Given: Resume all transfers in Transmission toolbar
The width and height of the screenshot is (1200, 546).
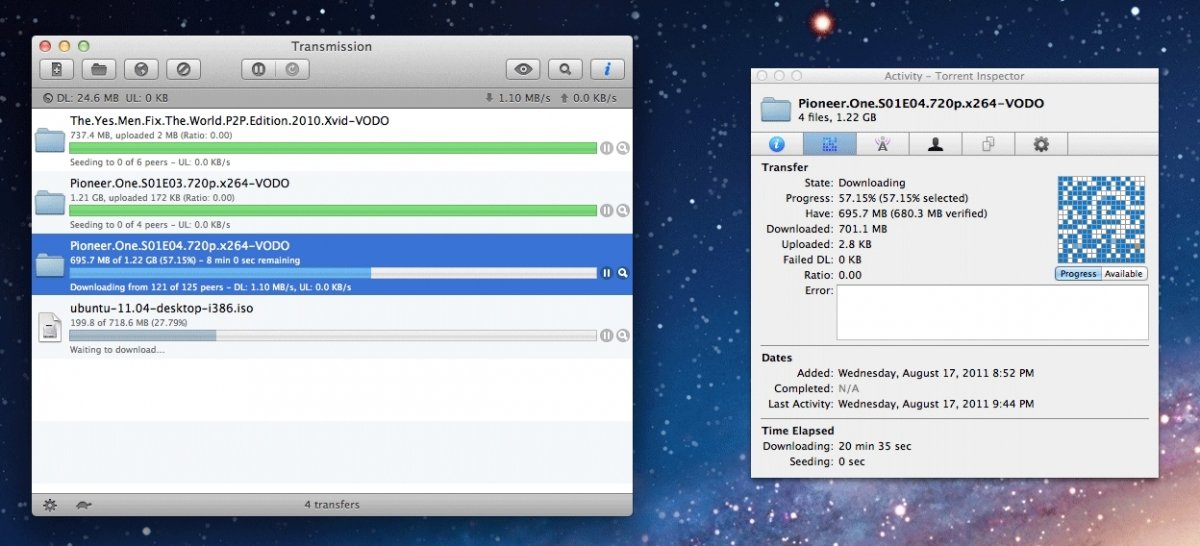Looking at the screenshot, I should [292, 69].
